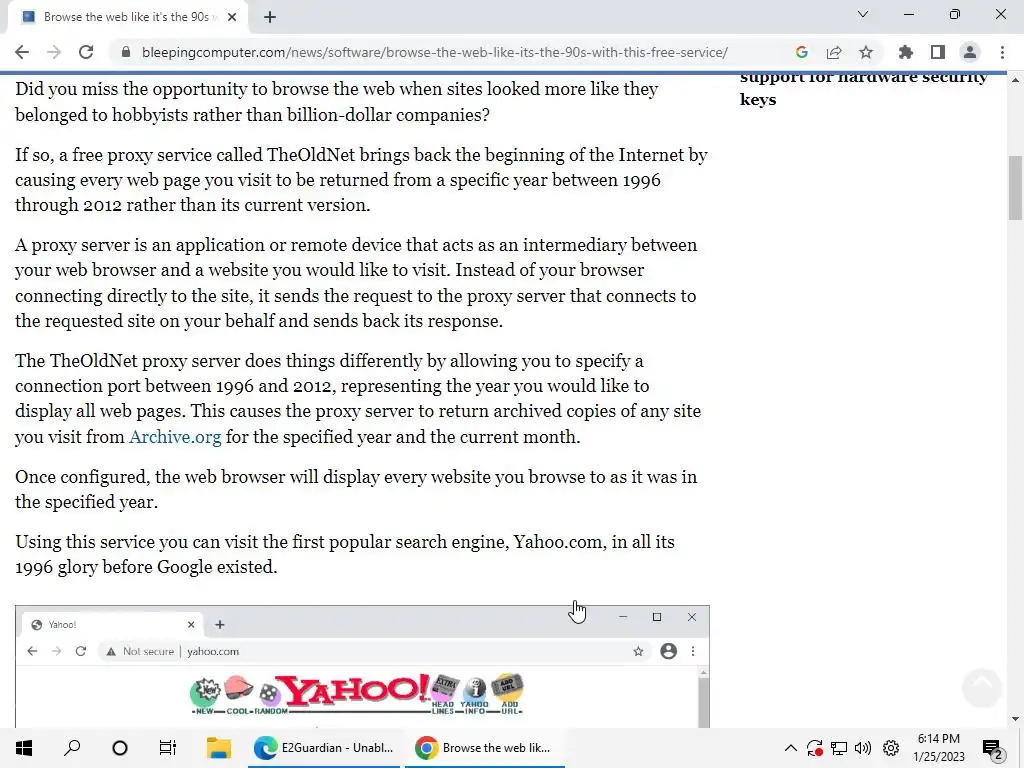The height and width of the screenshot is (768, 1024).
Task: View site info via padlock icon
Action: (126, 52)
